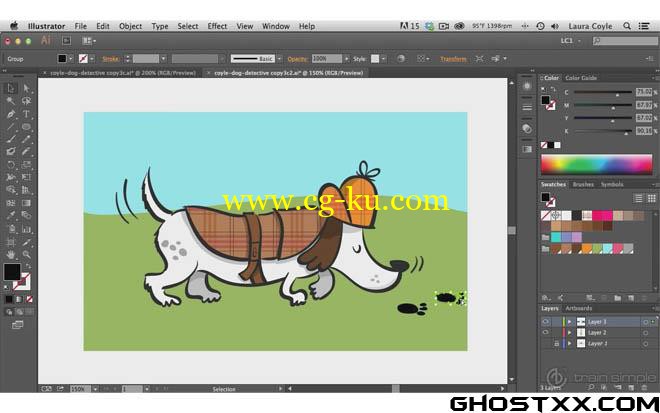
Task: Click the Create New Layer icon
Action: (631, 387)
